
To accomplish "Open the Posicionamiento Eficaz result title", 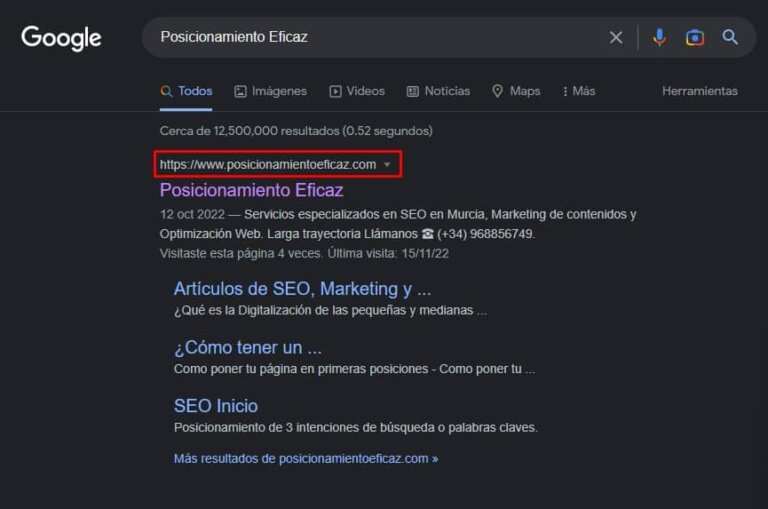I will tap(251, 190).
